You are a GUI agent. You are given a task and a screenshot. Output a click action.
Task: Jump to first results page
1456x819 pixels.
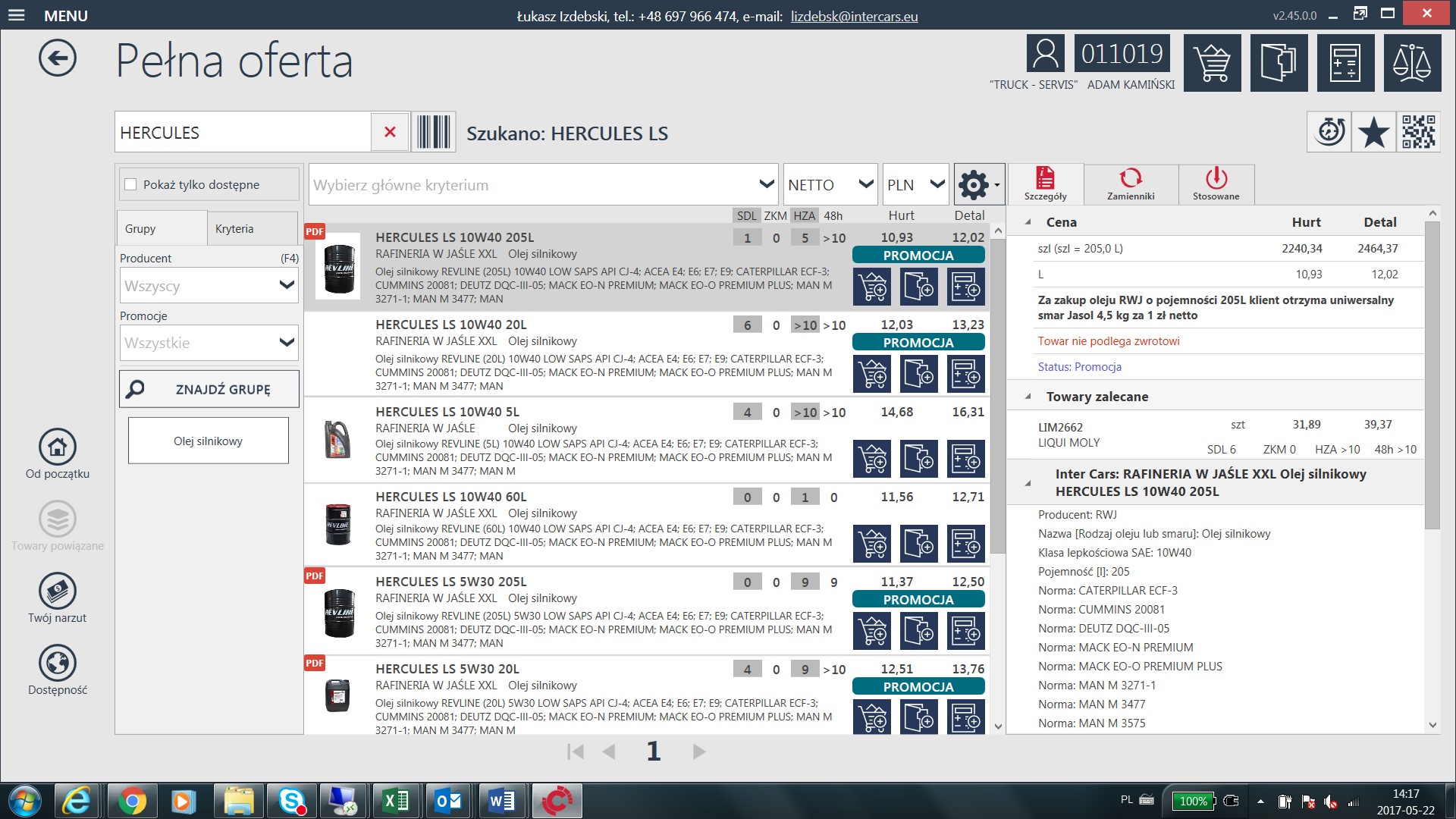(576, 752)
